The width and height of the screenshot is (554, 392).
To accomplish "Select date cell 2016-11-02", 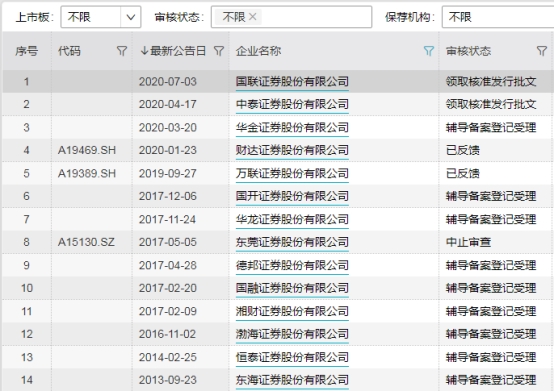I will point(167,334).
